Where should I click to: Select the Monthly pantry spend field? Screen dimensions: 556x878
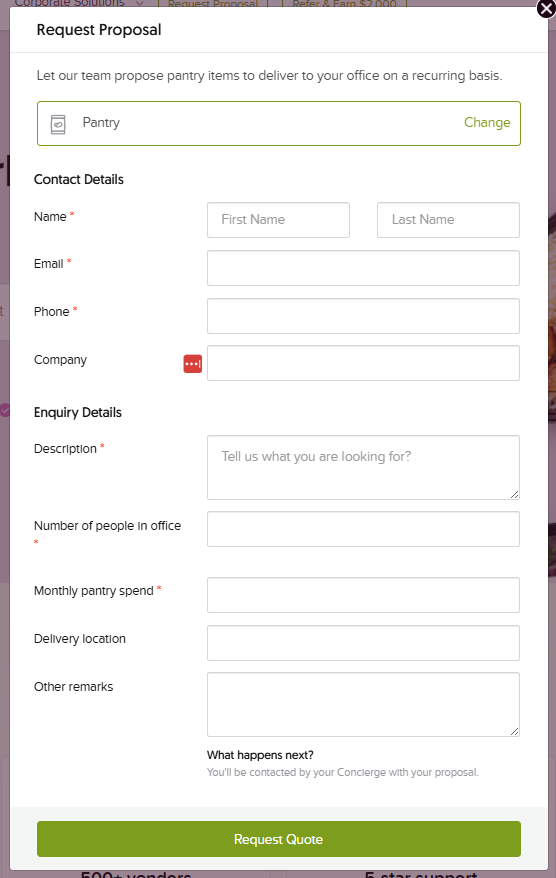tap(363, 595)
